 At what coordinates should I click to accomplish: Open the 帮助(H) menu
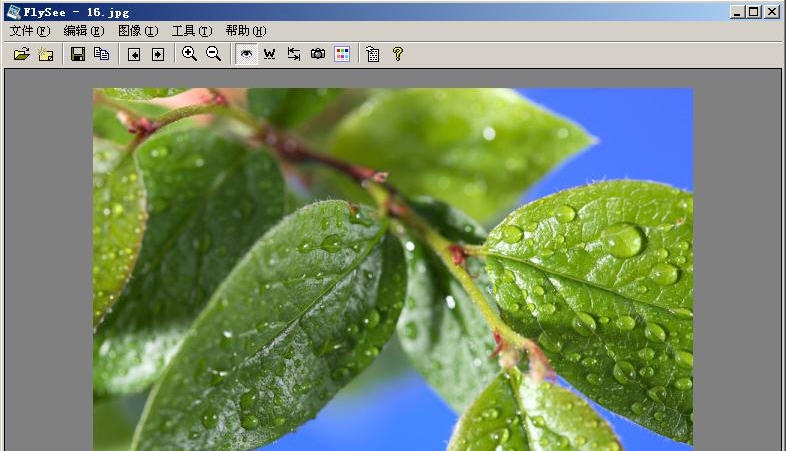pos(246,31)
